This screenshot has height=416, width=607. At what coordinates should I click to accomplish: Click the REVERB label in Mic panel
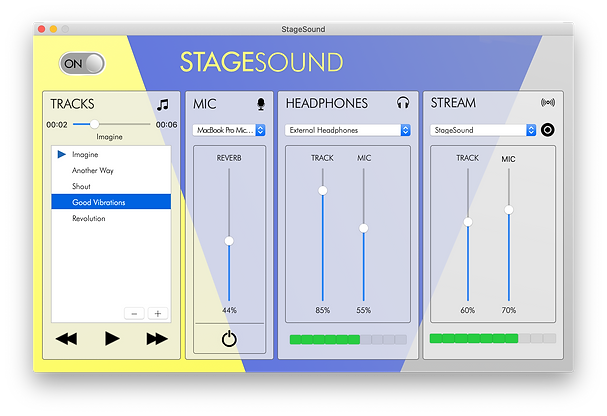(x=229, y=158)
